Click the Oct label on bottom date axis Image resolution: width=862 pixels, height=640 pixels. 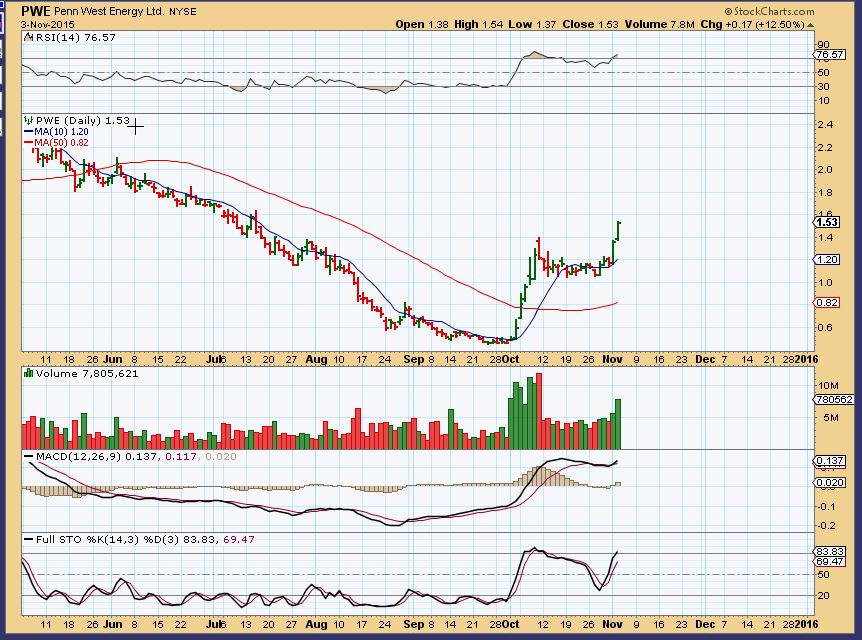(x=511, y=625)
